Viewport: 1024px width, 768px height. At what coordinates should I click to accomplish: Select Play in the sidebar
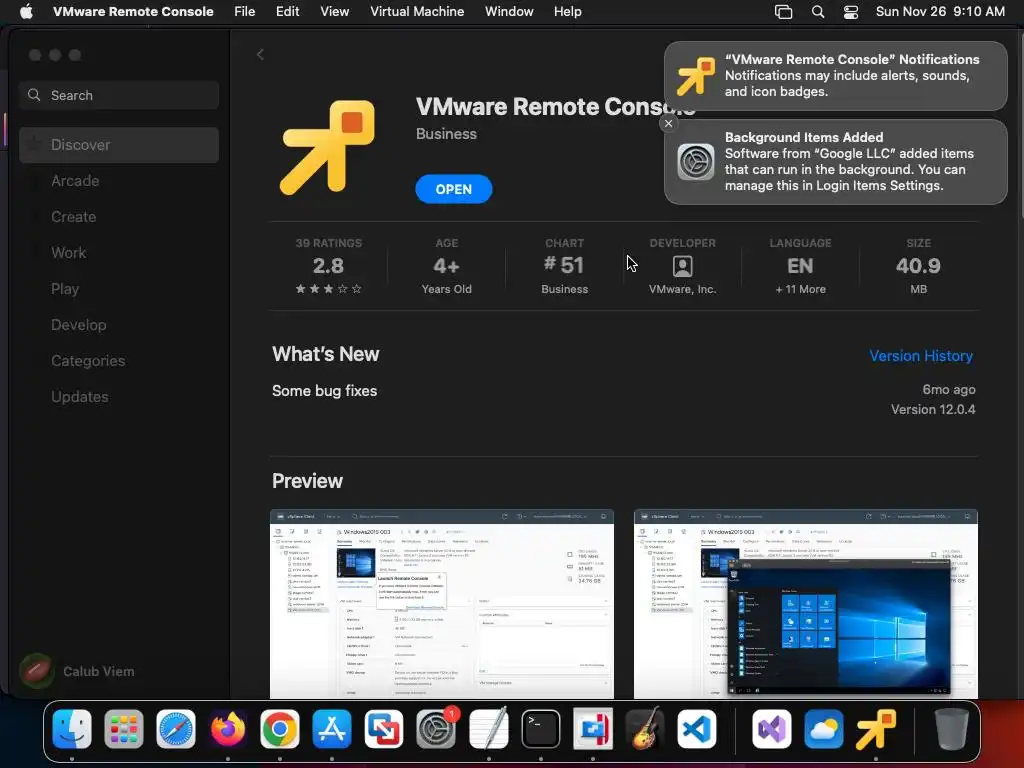(119, 288)
